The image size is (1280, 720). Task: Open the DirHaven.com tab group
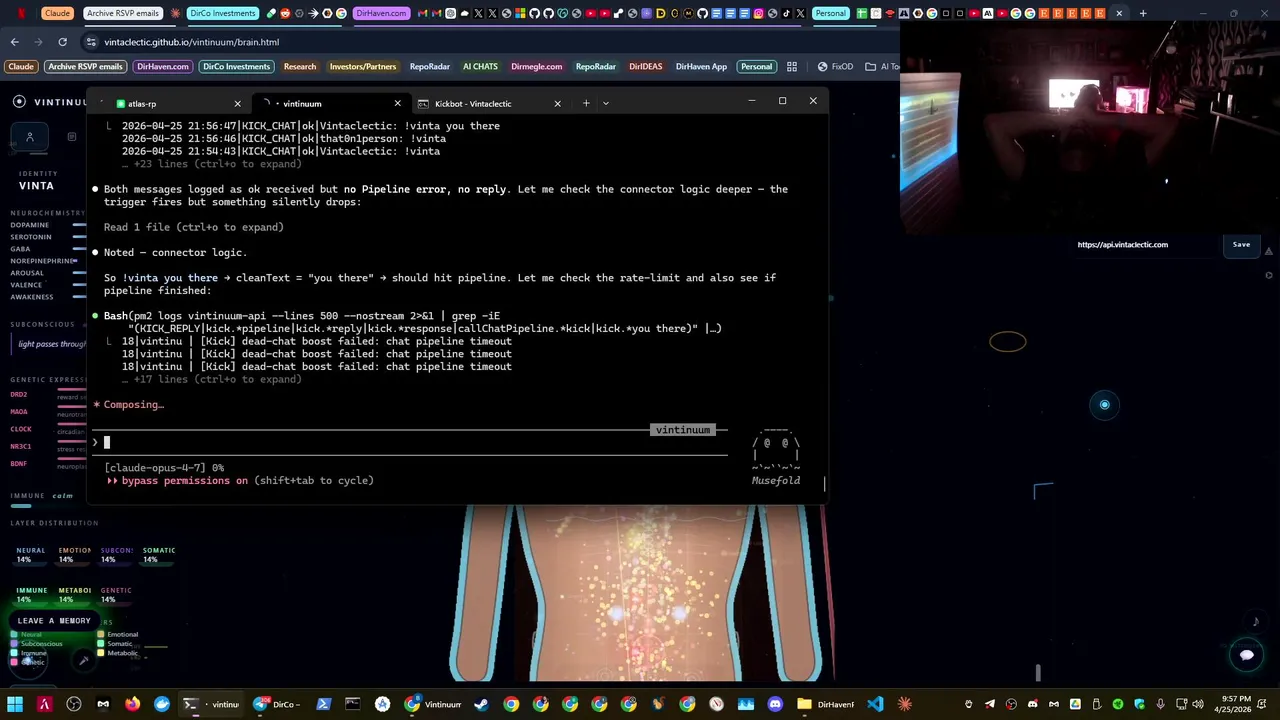click(x=381, y=13)
